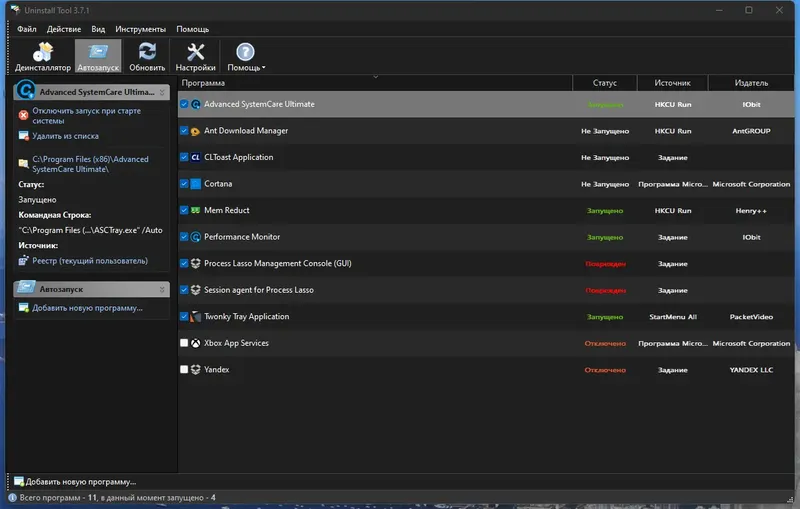Click StartMenu All source cell

click(x=672, y=317)
